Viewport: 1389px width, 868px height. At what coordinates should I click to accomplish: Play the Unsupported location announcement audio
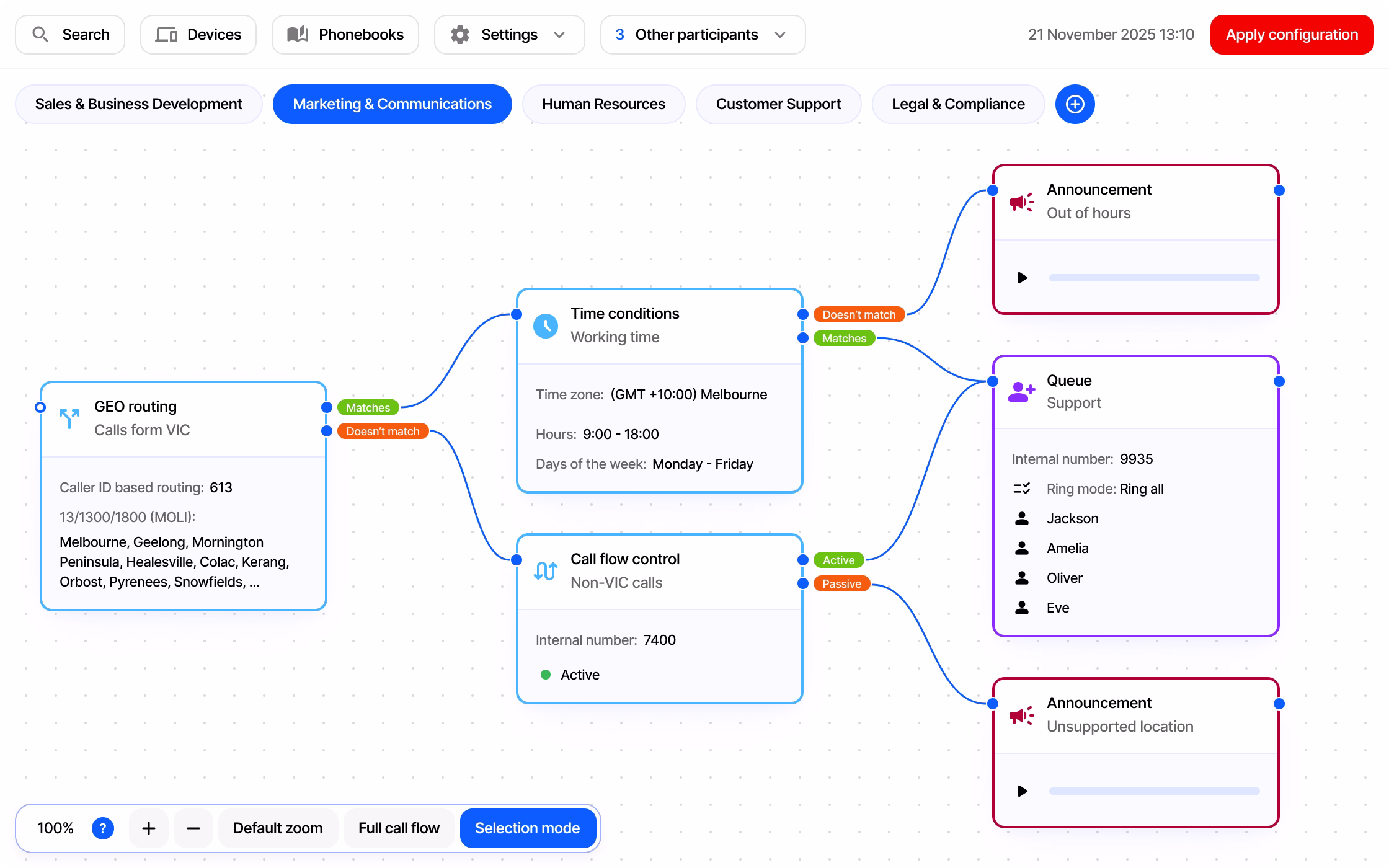(1023, 791)
